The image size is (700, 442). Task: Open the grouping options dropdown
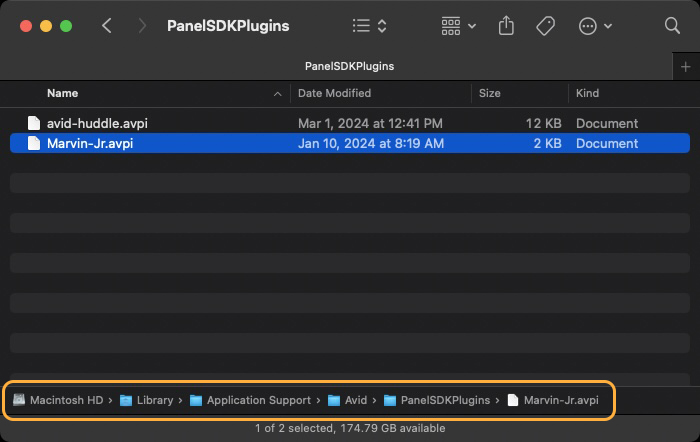tap(458, 26)
